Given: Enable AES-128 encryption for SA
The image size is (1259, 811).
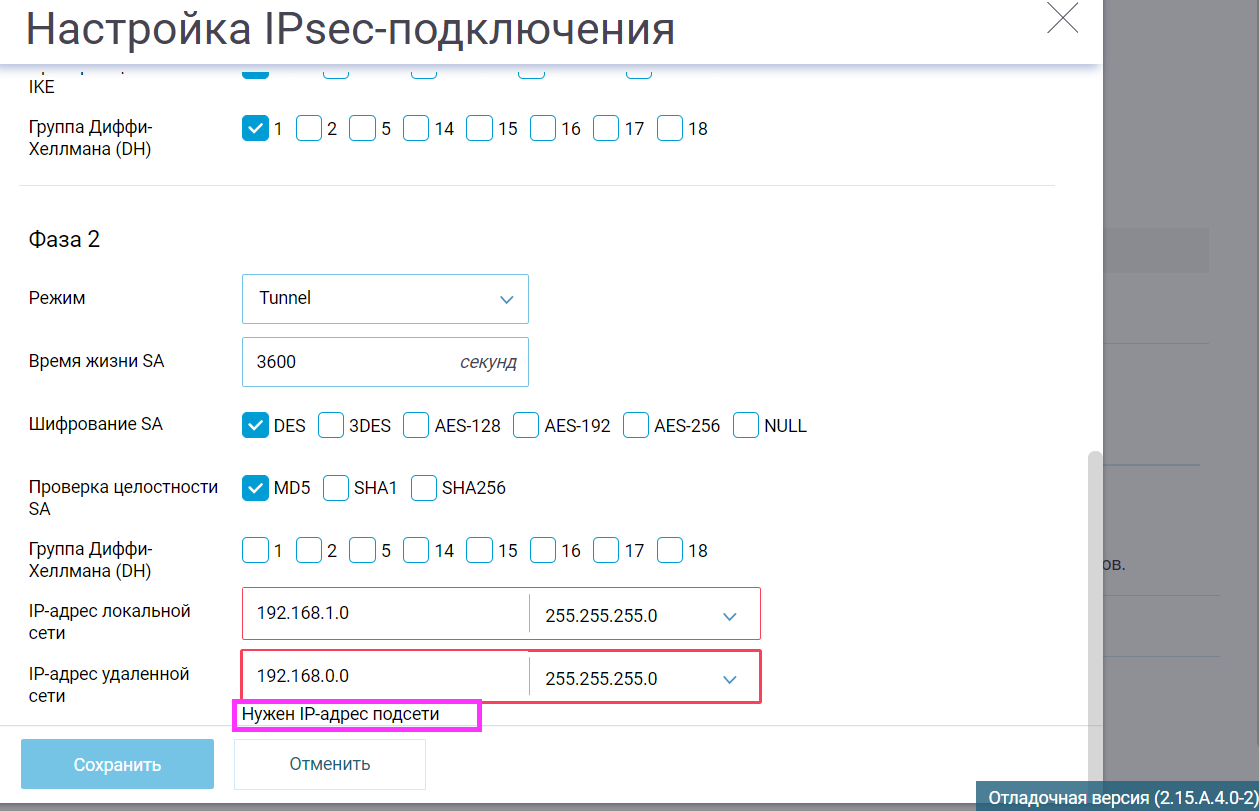Looking at the screenshot, I should [x=417, y=425].
